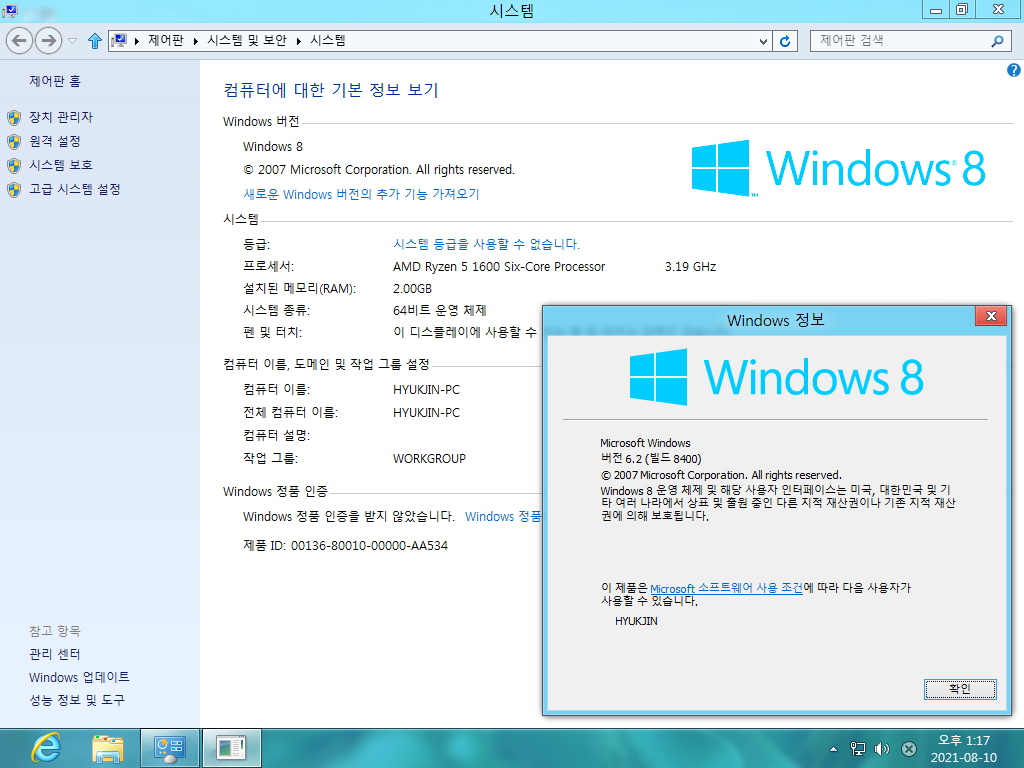Click Microsoft 소프트웨어 사용 조건 link
Viewport: 1024px width, 768px height.
(726, 588)
